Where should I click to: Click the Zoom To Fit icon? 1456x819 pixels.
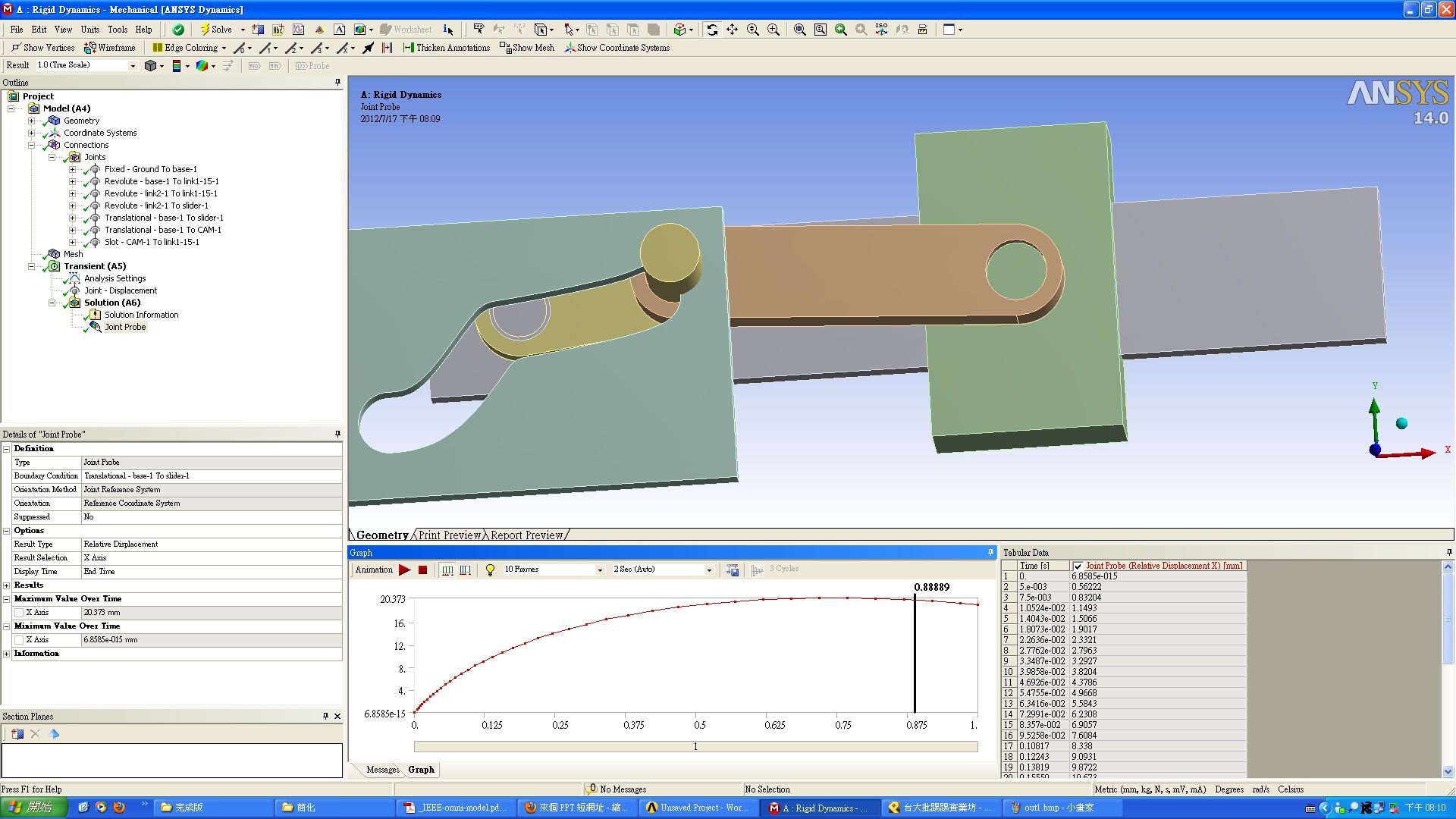pyautogui.click(x=799, y=30)
